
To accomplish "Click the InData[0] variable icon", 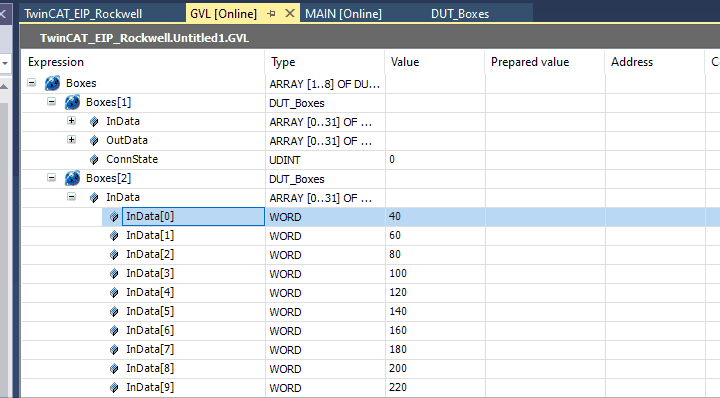I will 114,216.
